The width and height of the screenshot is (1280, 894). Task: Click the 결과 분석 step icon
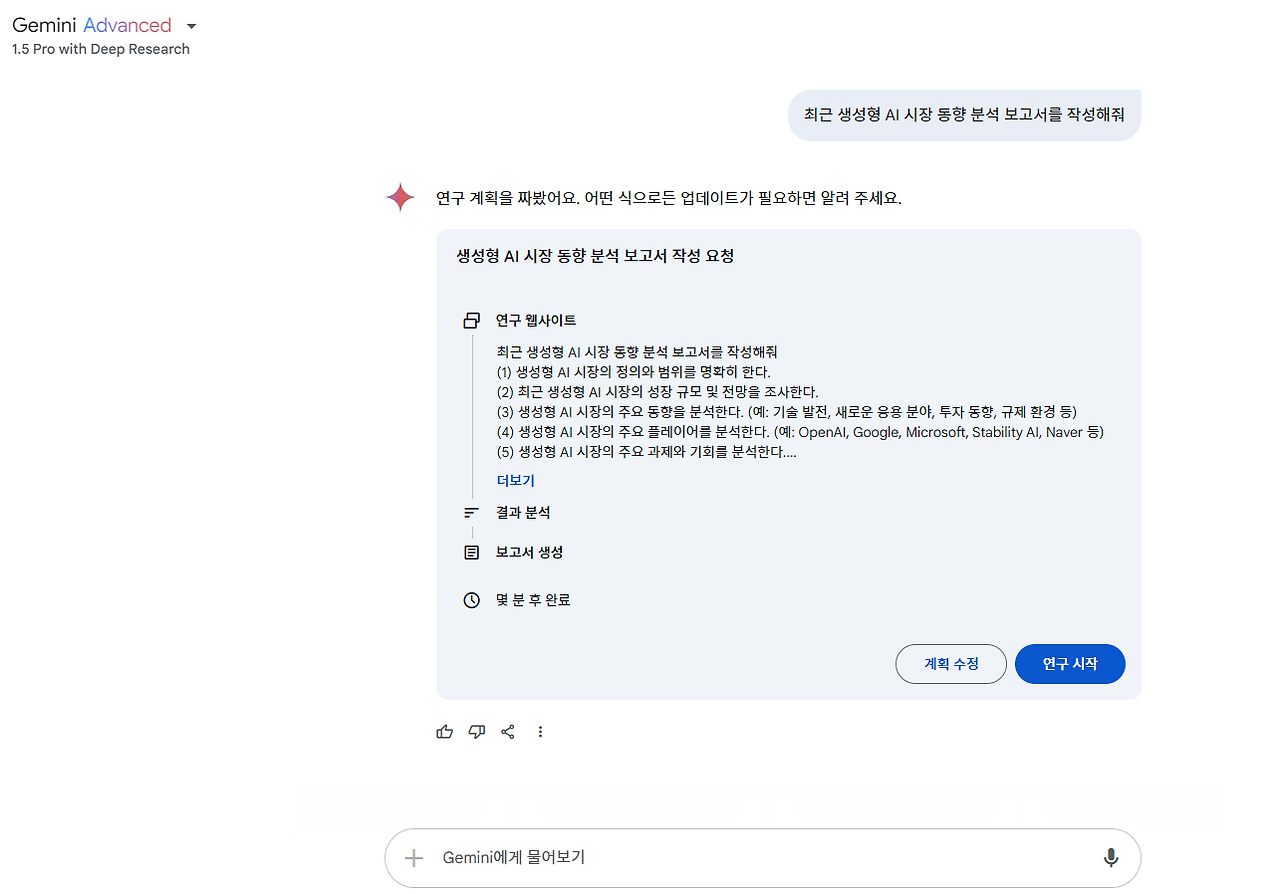pyautogui.click(x=472, y=513)
